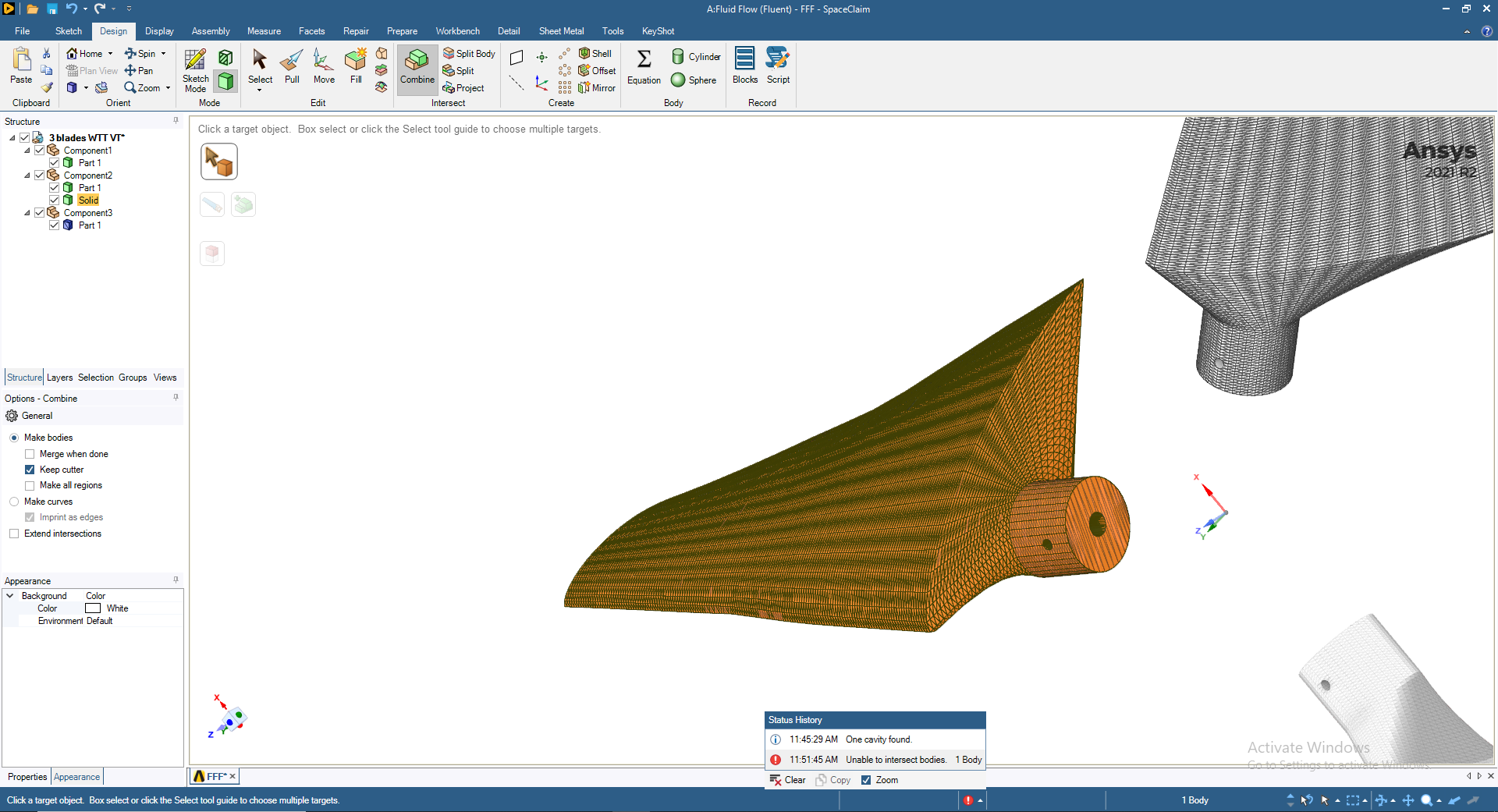This screenshot has width=1498, height=812.
Task: Uncheck the Keep cutter checkbox
Action: pyautogui.click(x=30, y=470)
